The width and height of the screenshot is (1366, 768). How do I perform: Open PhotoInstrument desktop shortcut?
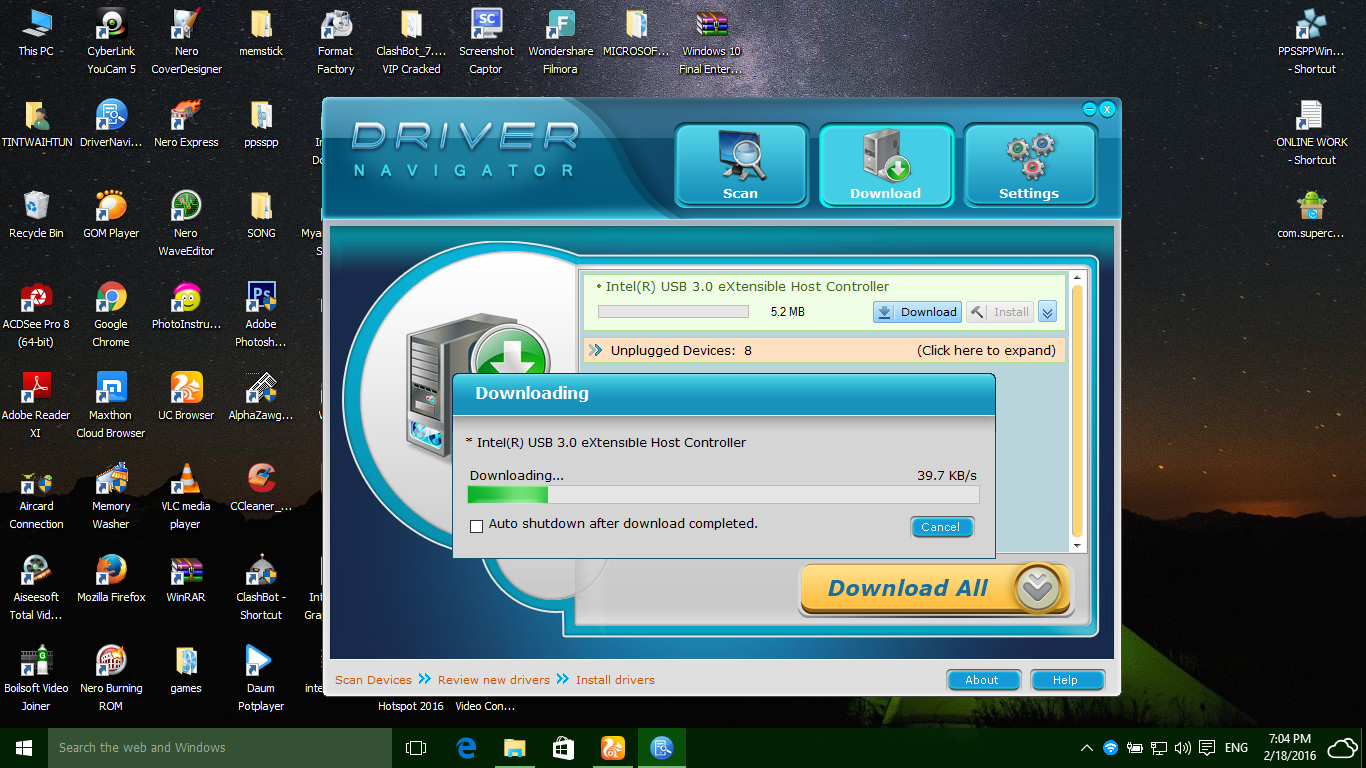[186, 305]
